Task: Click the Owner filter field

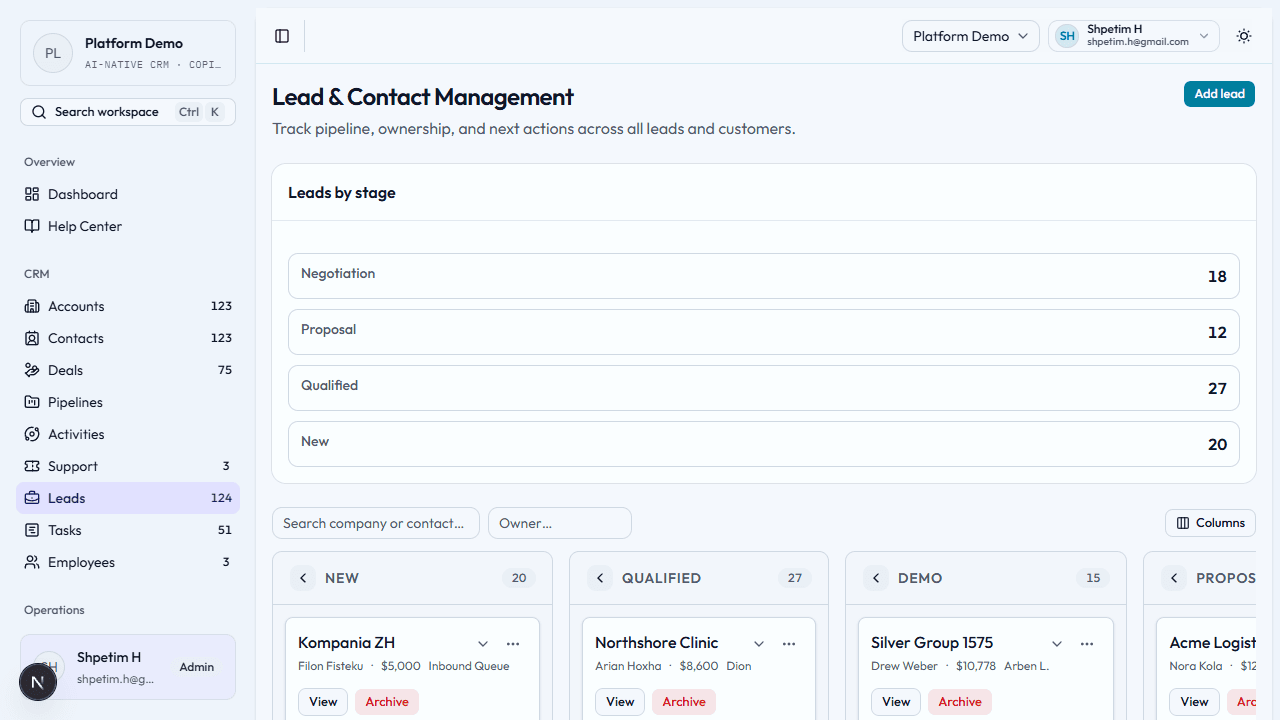Action: click(559, 523)
